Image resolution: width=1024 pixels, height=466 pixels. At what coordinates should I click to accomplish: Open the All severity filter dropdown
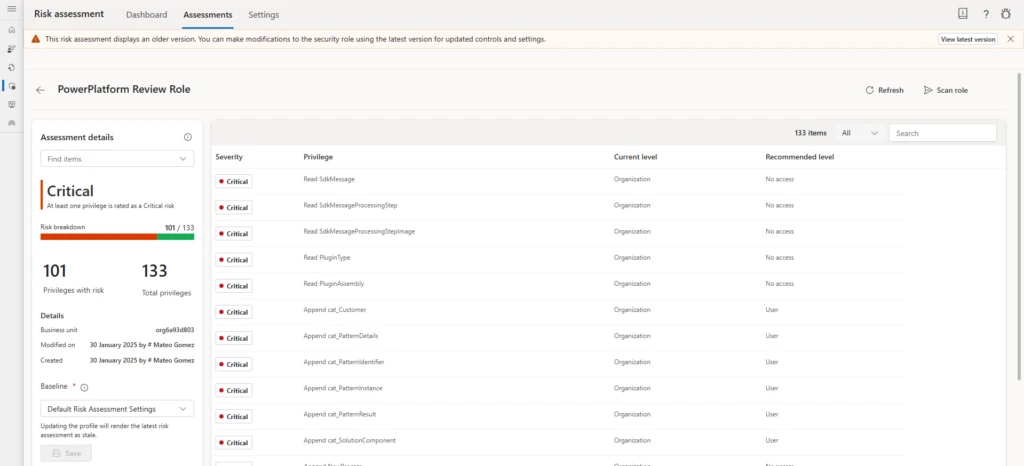click(859, 132)
